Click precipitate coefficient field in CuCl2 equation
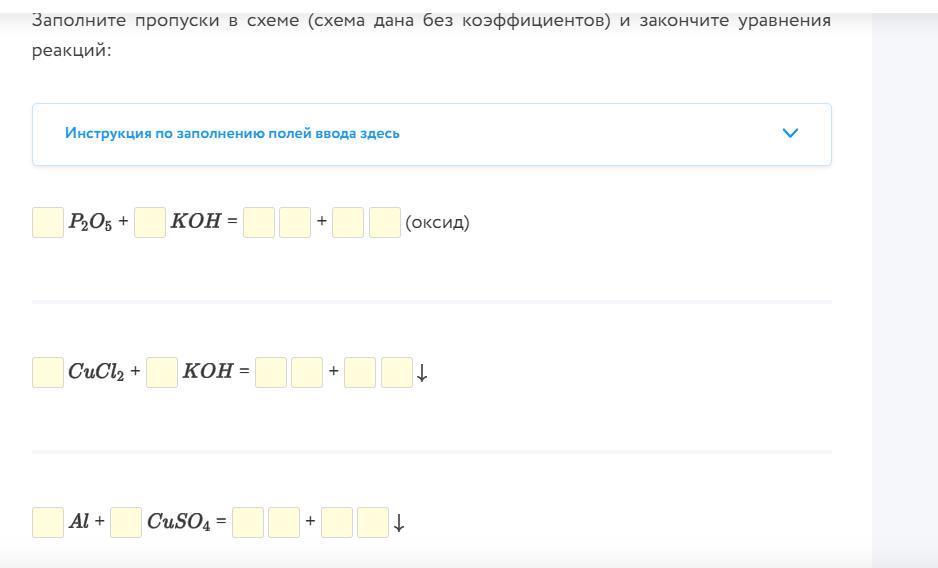Screen dimensions: 938x568 click(x=360, y=372)
